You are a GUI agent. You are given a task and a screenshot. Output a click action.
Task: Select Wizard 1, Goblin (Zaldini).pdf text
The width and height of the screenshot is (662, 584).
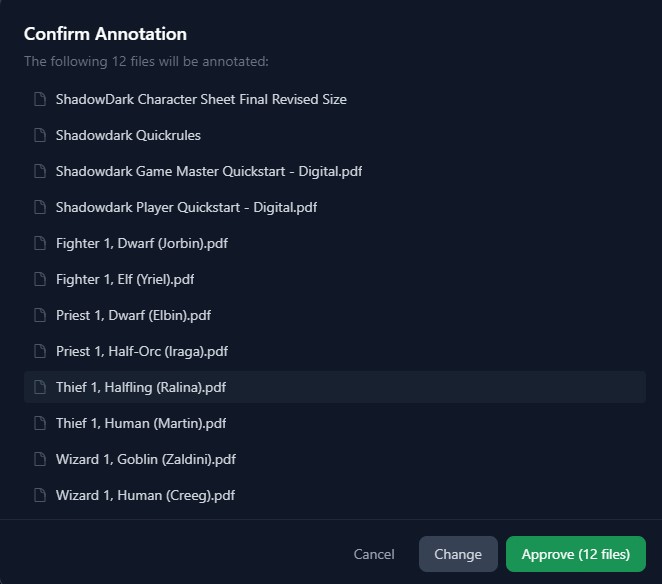coord(146,459)
